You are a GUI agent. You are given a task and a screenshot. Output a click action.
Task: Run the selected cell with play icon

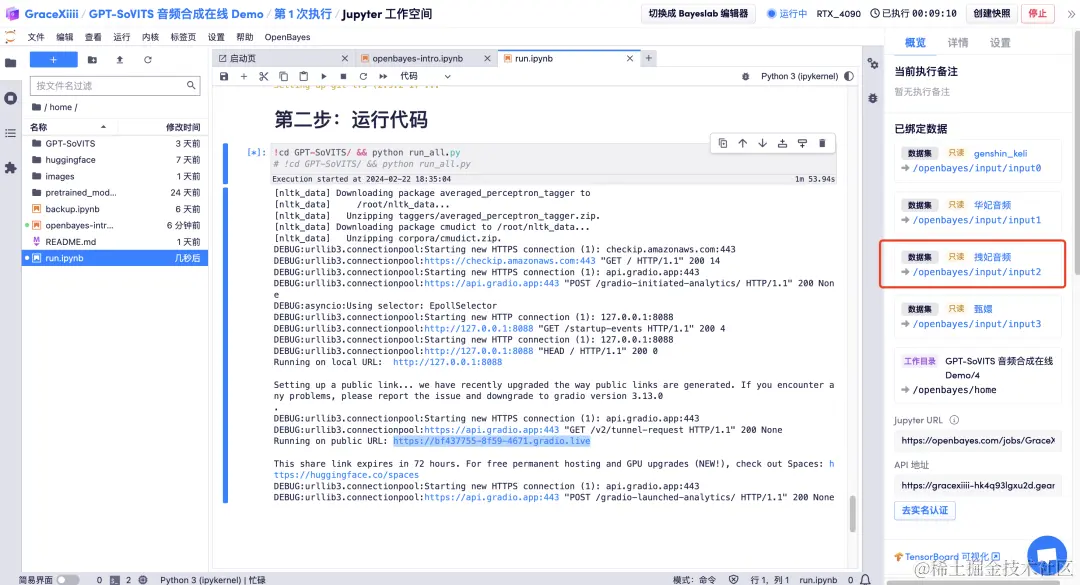click(324, 76)
